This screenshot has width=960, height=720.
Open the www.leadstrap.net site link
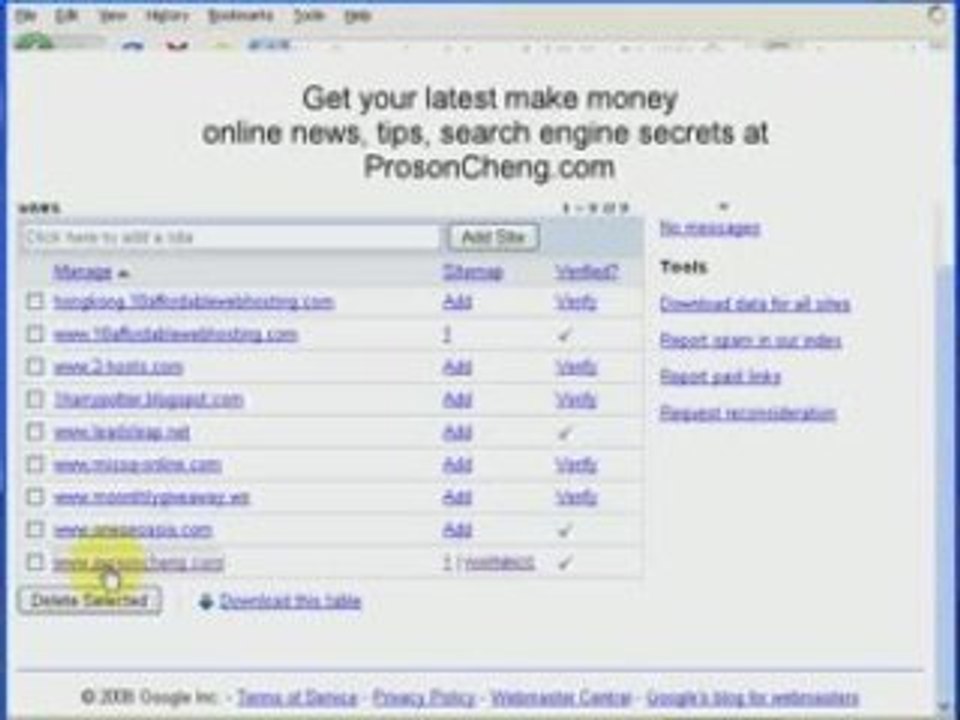click(122, 432)
